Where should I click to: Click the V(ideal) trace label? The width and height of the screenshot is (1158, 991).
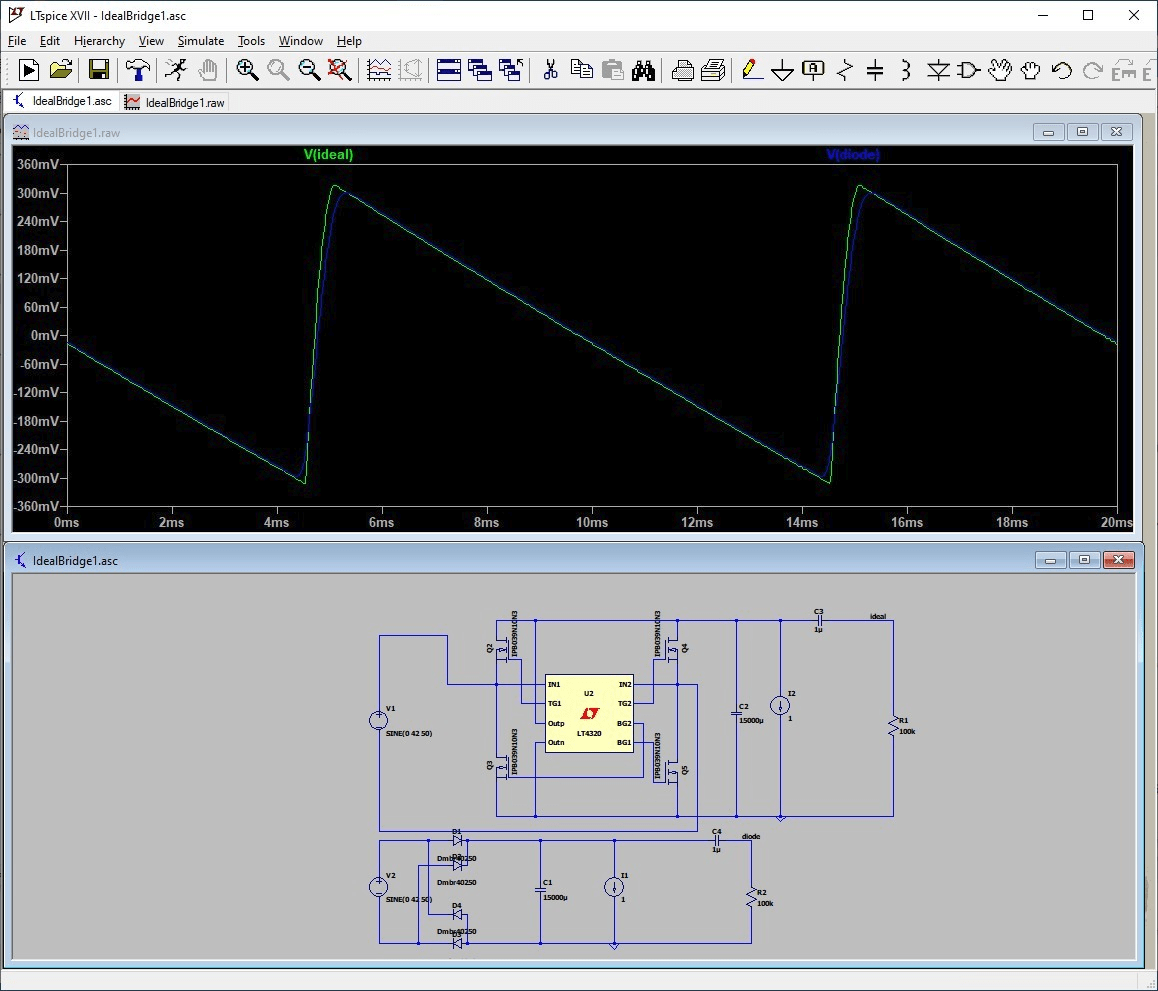328,154
